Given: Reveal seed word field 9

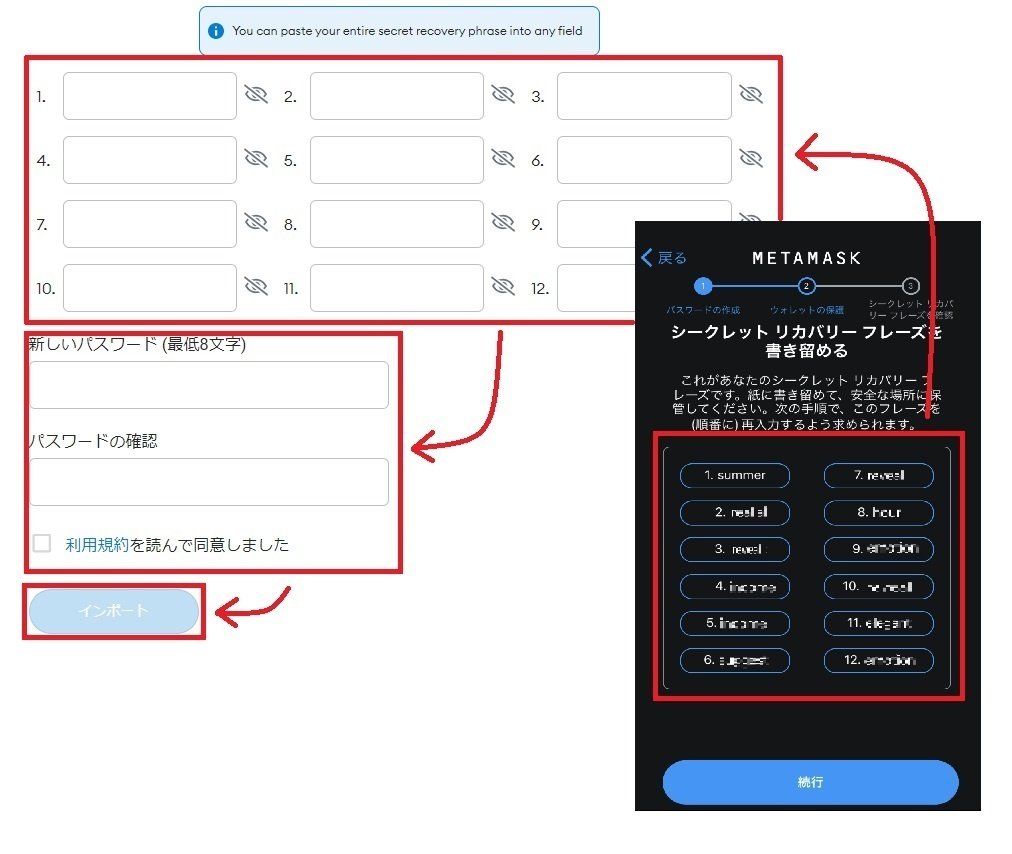Looking at the screenshot, I should tap(751, 223).
